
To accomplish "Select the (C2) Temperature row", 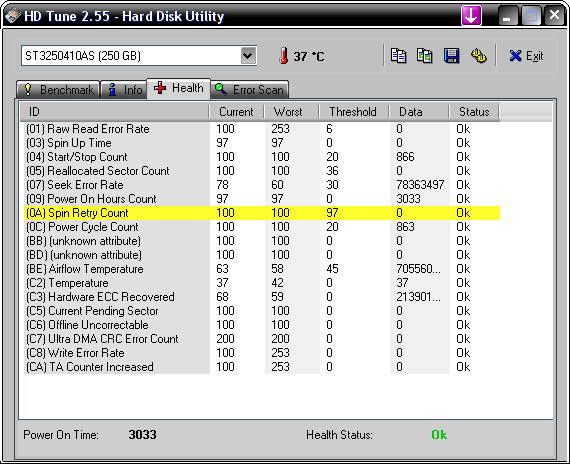I will tap(262, 283).
